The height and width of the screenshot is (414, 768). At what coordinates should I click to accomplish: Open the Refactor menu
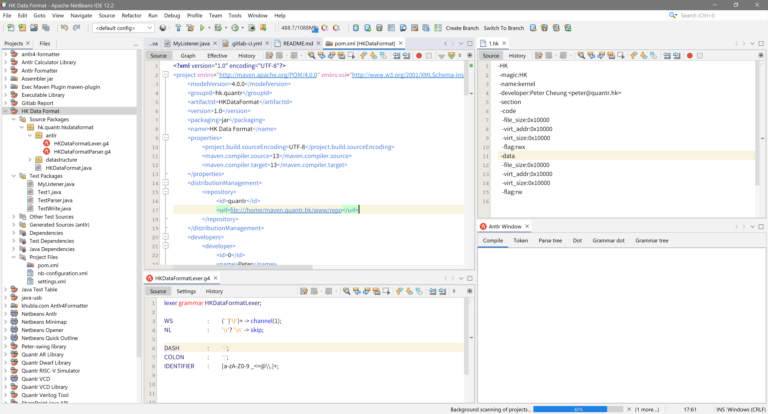(131, 16)
